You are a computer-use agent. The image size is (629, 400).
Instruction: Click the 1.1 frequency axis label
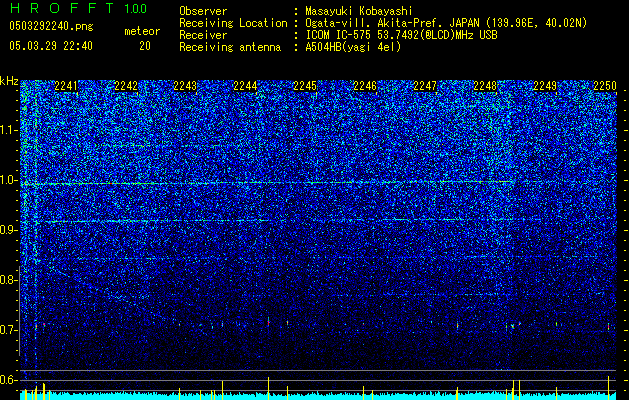click(x=6, y=130)
